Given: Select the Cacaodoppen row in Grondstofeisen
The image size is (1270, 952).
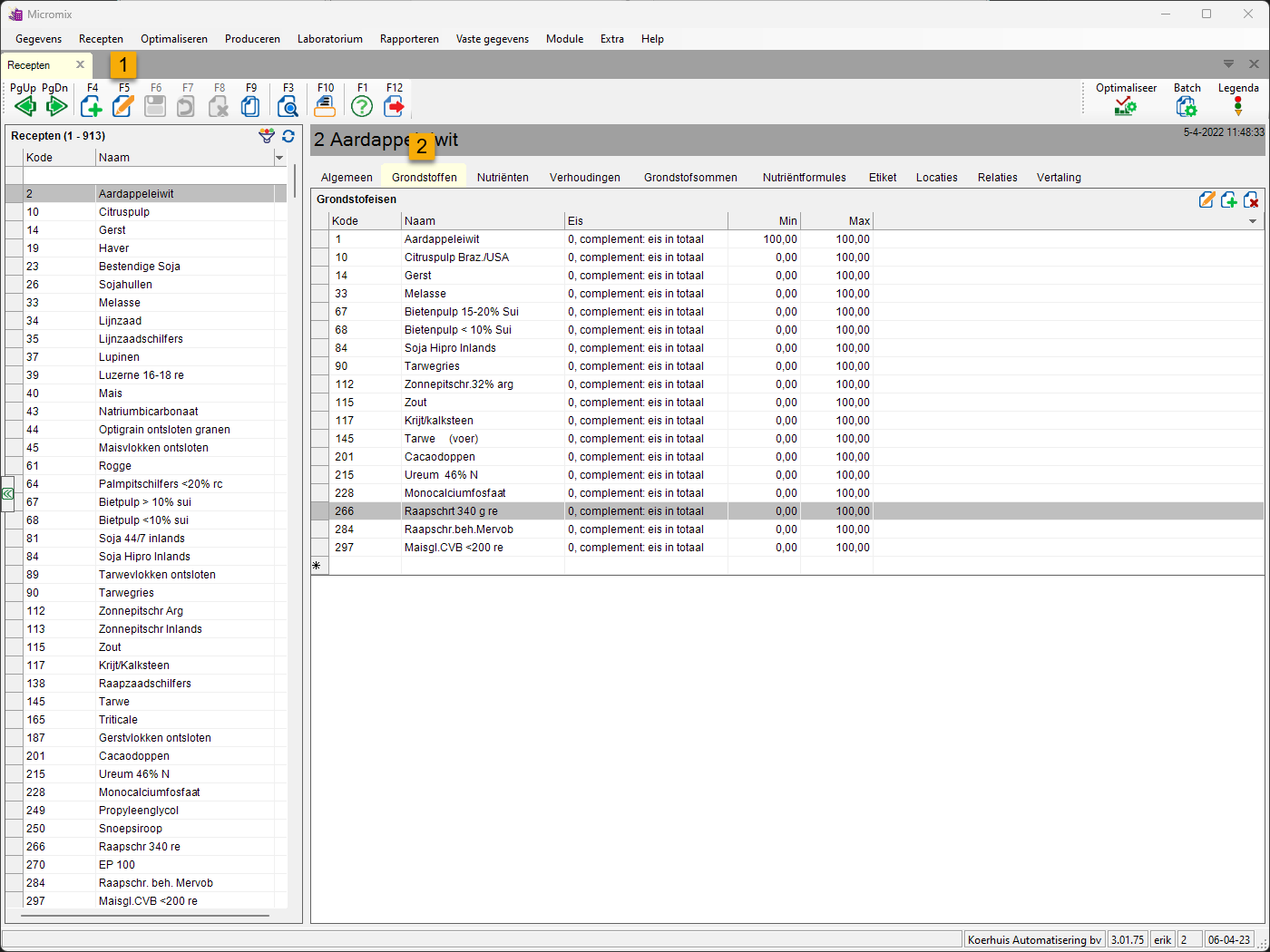Looking at the screenshot, I should tap(787, 457).
